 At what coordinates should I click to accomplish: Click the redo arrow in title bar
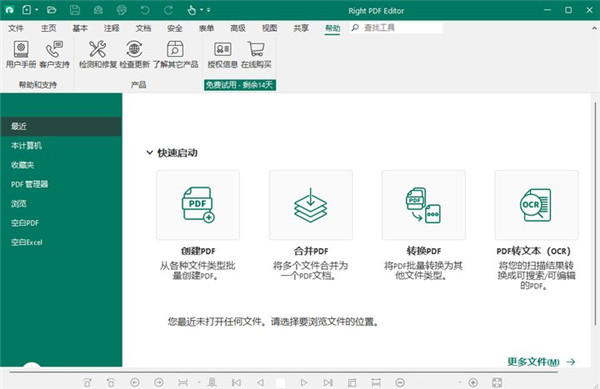(x=168, y=10)
